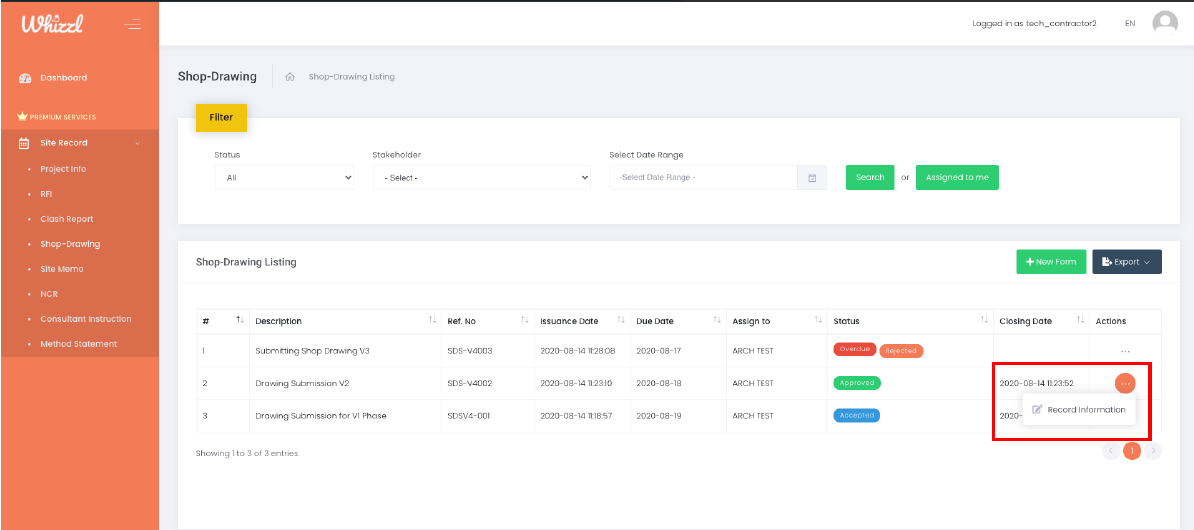
Task: Click the green Search button
Action: click(870, 178)
